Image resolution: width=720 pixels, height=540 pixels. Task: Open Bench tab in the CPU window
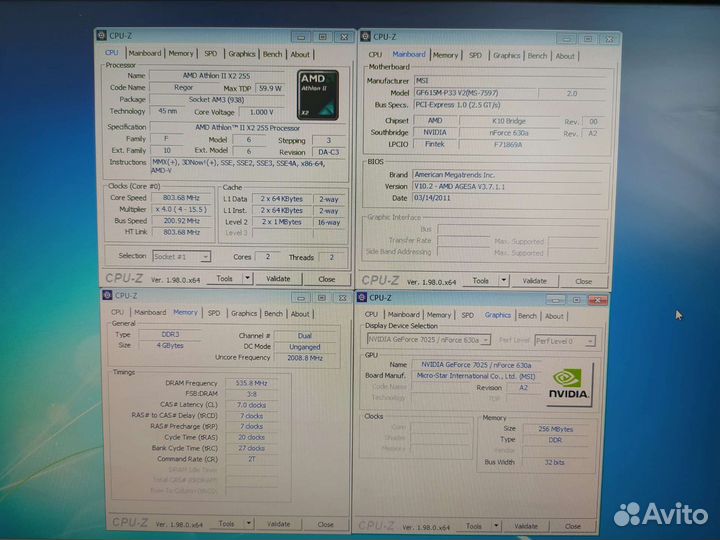click(272, 54)
